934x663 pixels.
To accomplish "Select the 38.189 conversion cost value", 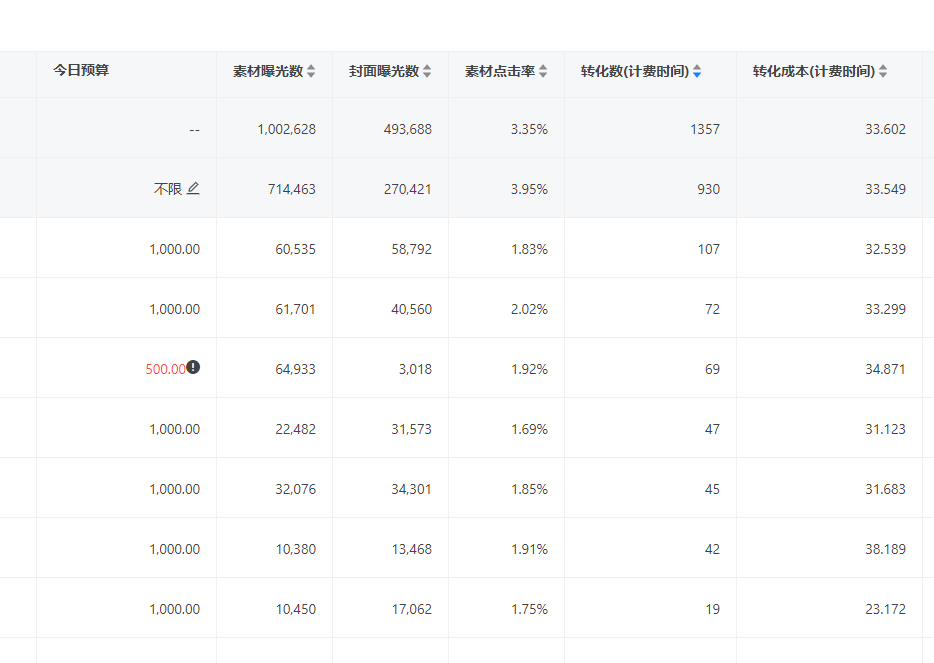I will 885,549.
